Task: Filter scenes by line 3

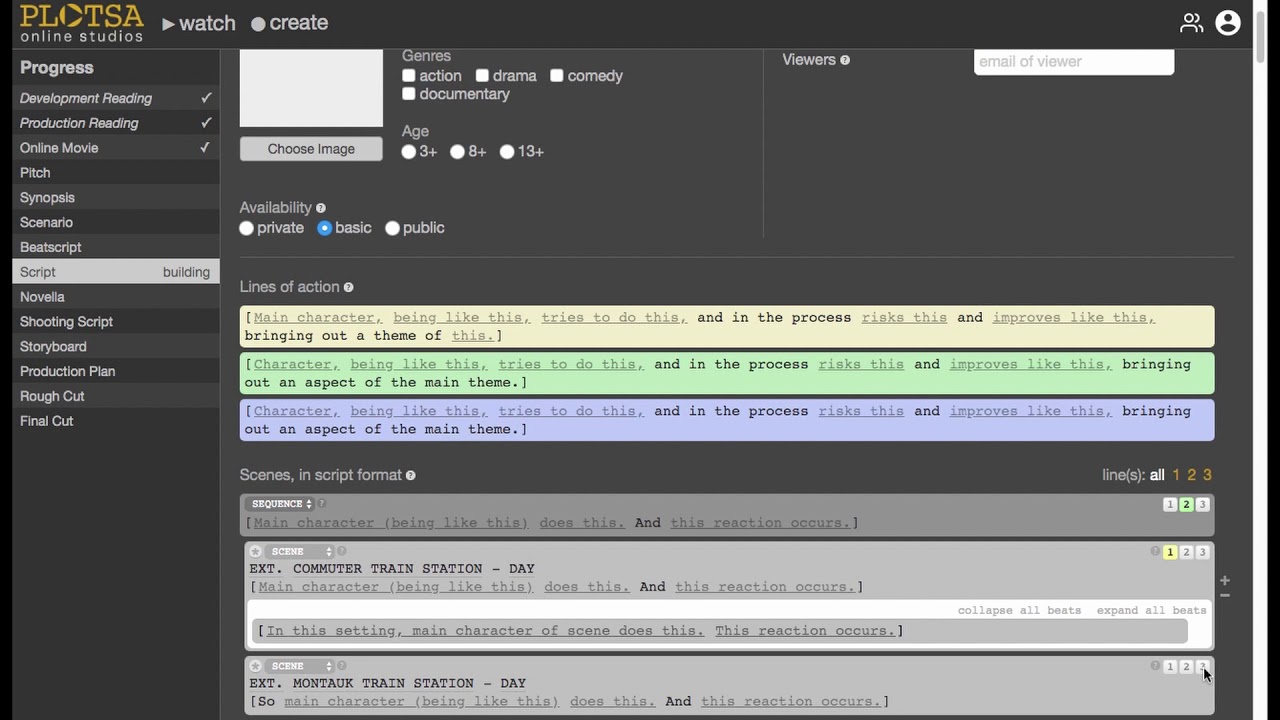Action: (x=1207, y=476)
